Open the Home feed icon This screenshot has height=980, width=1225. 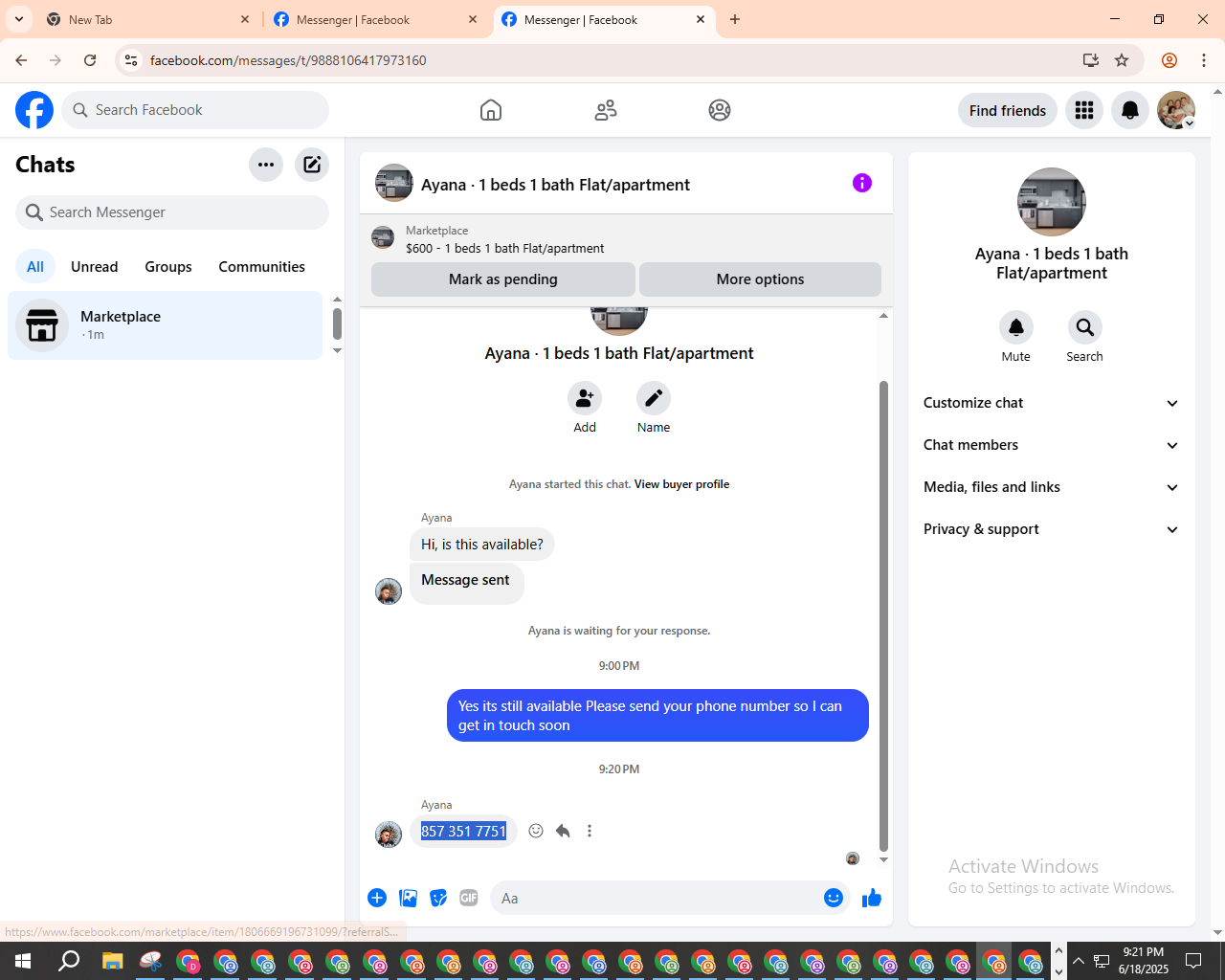(x=491, y=110)
